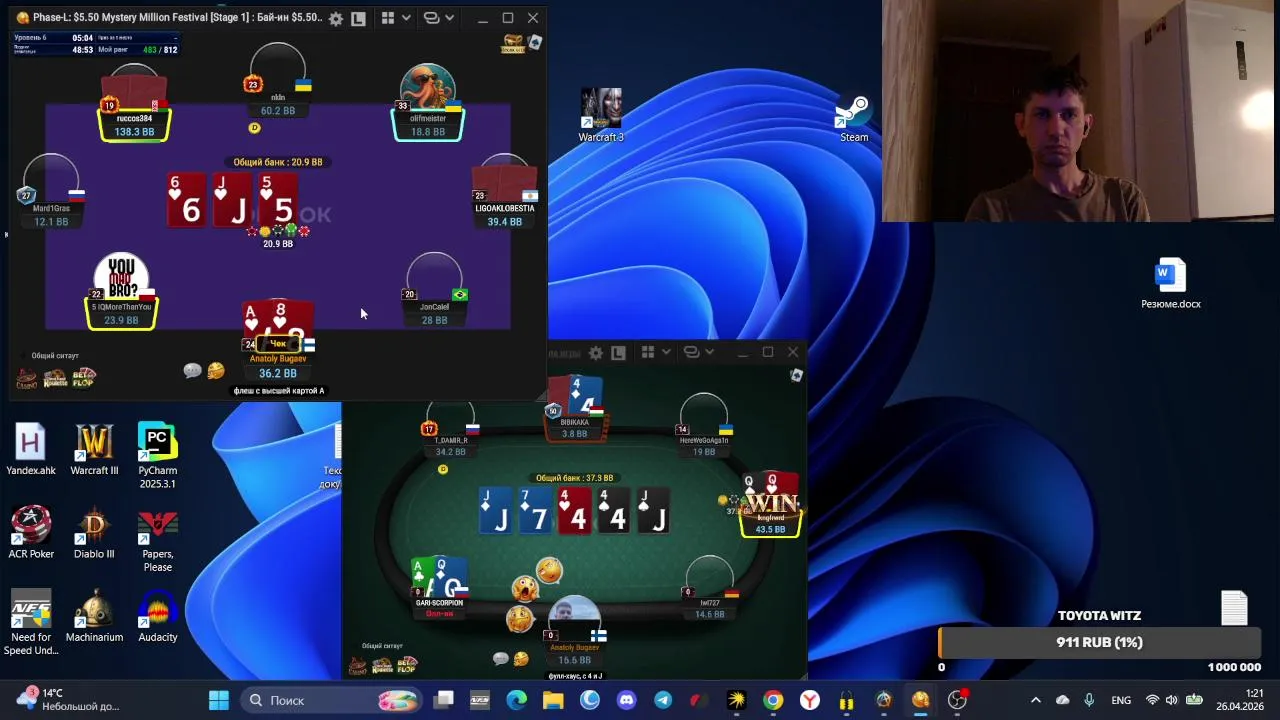
Task: Open Casino side game in bottom poker table
Action: point(357,665)
